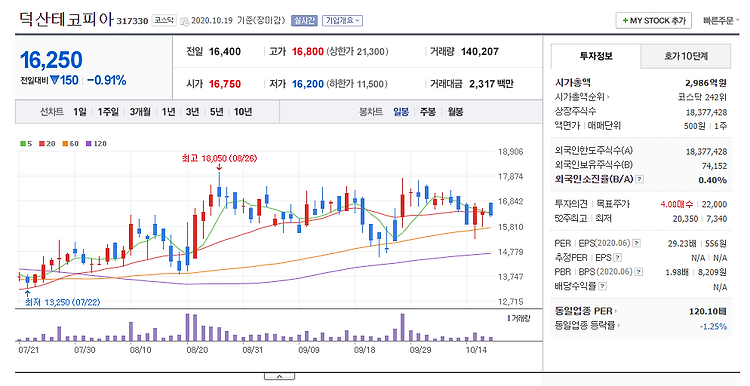
Task: Click the help icon next to PER EPS(2020.06)
Action: tap(636, 243)
